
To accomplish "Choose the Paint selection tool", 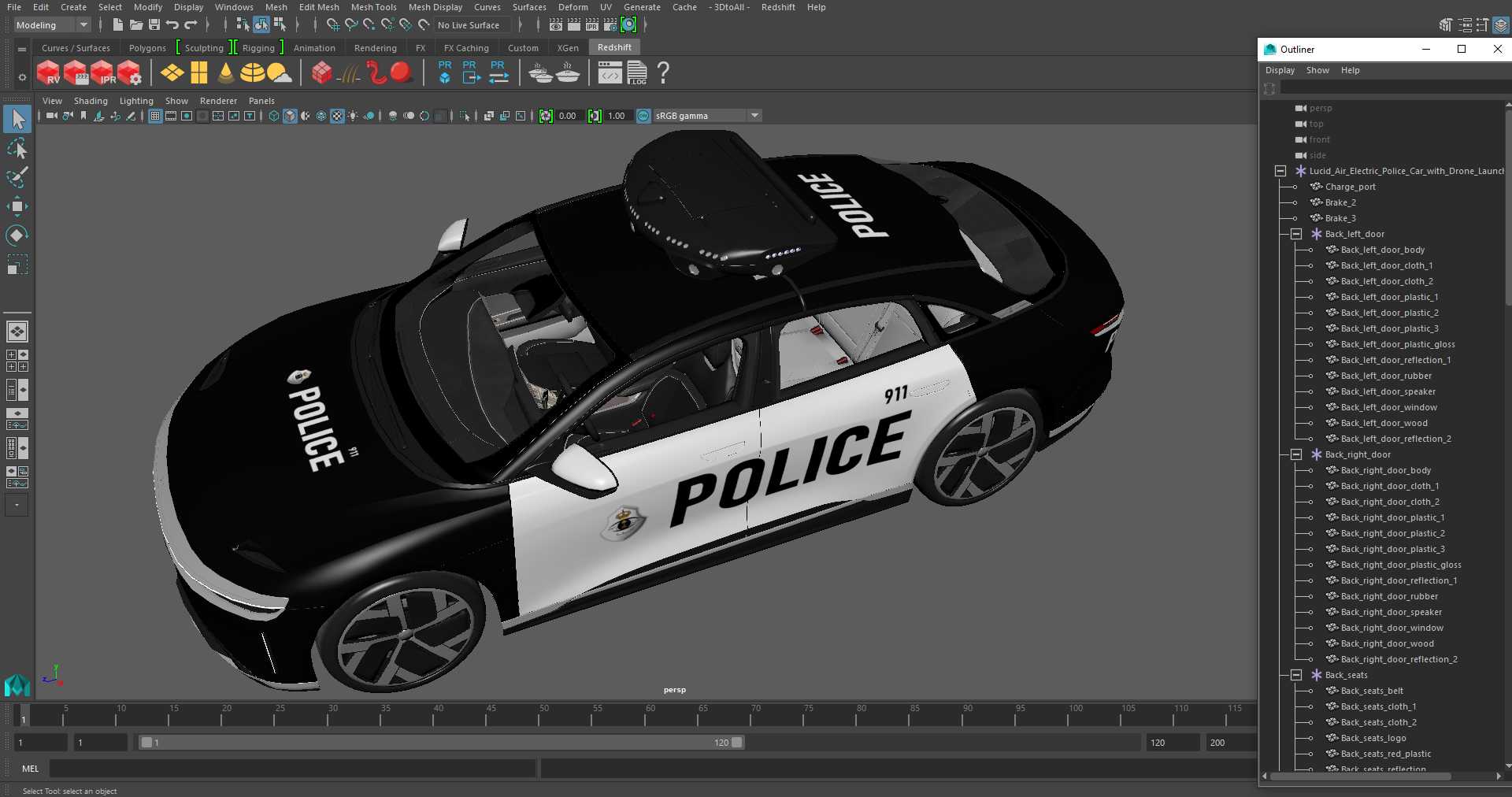I will tap(17, 177).
